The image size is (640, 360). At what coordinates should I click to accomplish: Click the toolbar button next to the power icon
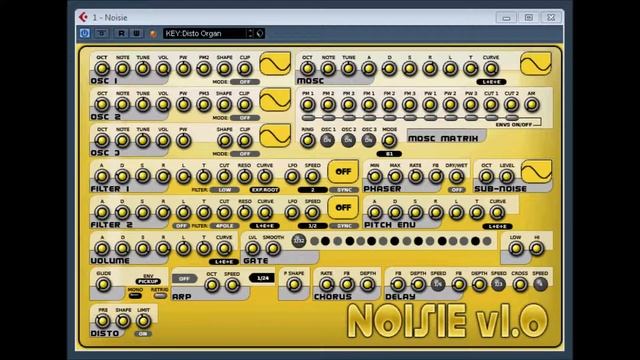[102, 33]
